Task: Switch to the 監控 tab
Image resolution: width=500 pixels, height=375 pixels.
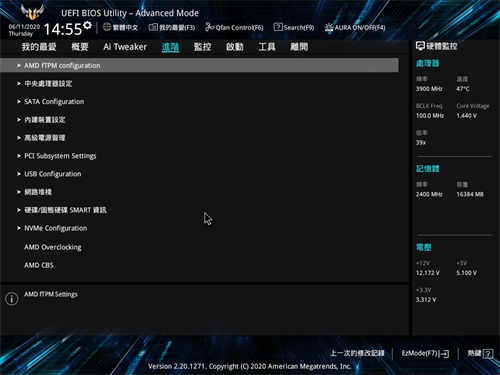Action: click(x=203, y=47)
